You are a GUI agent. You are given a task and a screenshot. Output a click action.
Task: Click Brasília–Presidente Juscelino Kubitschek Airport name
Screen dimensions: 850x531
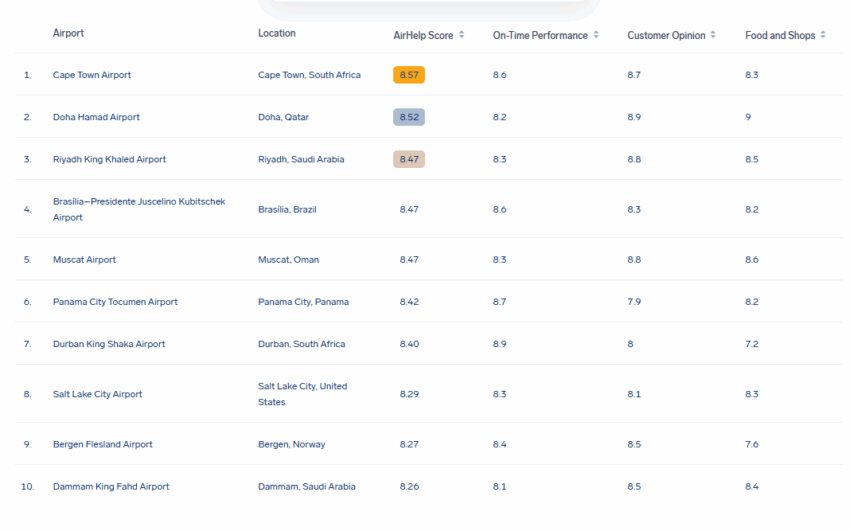coord(139,209)
